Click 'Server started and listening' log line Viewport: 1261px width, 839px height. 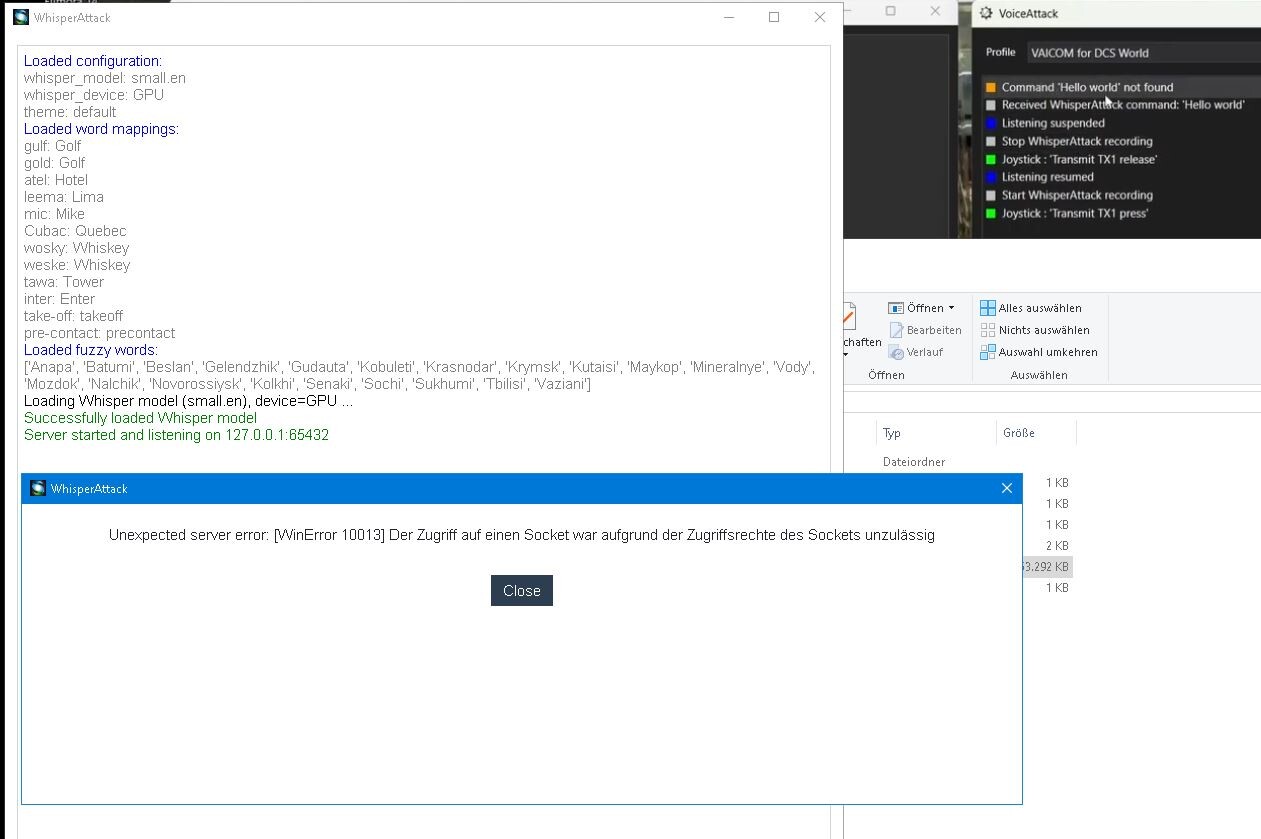(176, 435)
